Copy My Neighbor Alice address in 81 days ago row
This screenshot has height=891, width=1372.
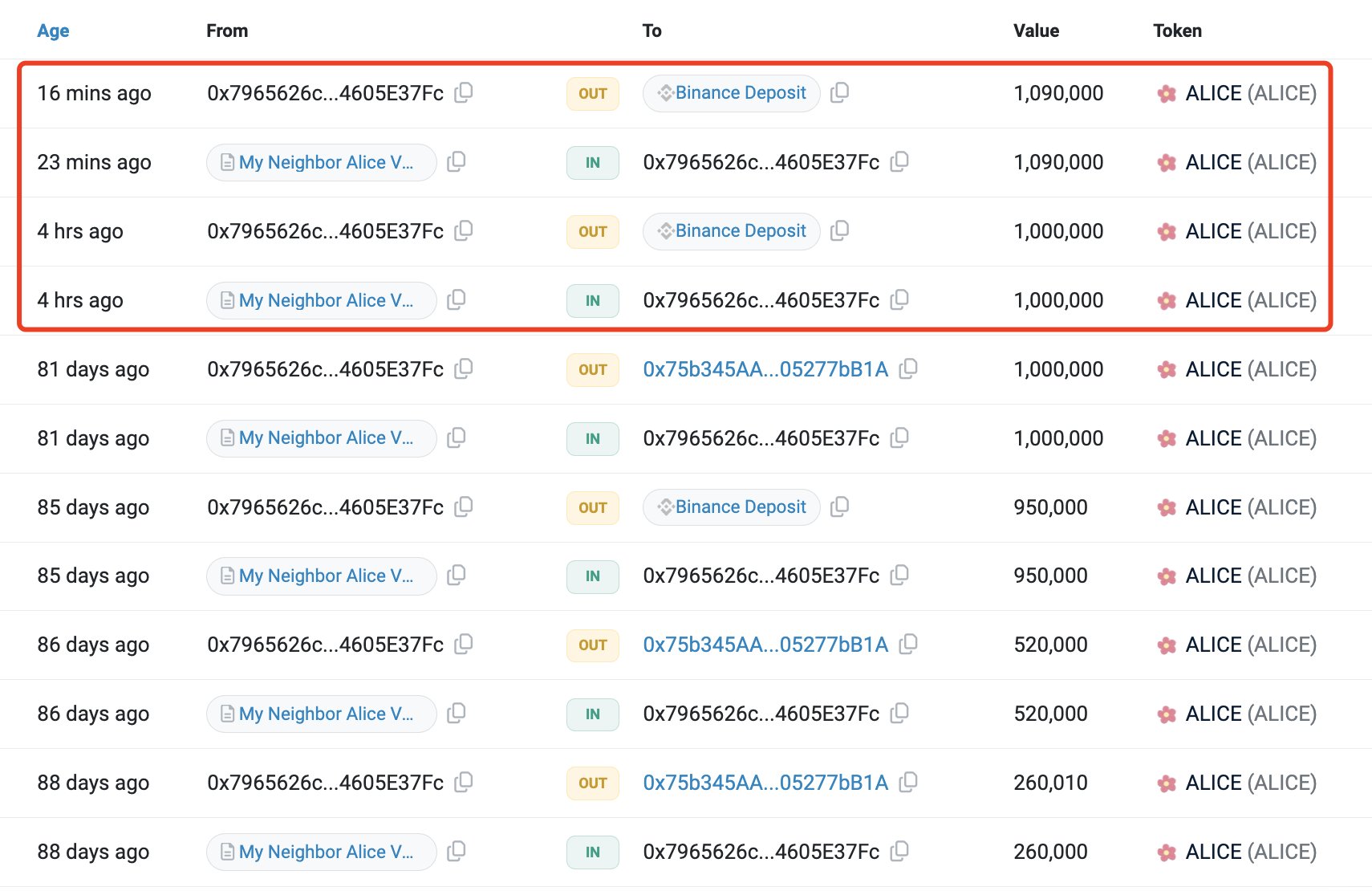tap(457, 438)
